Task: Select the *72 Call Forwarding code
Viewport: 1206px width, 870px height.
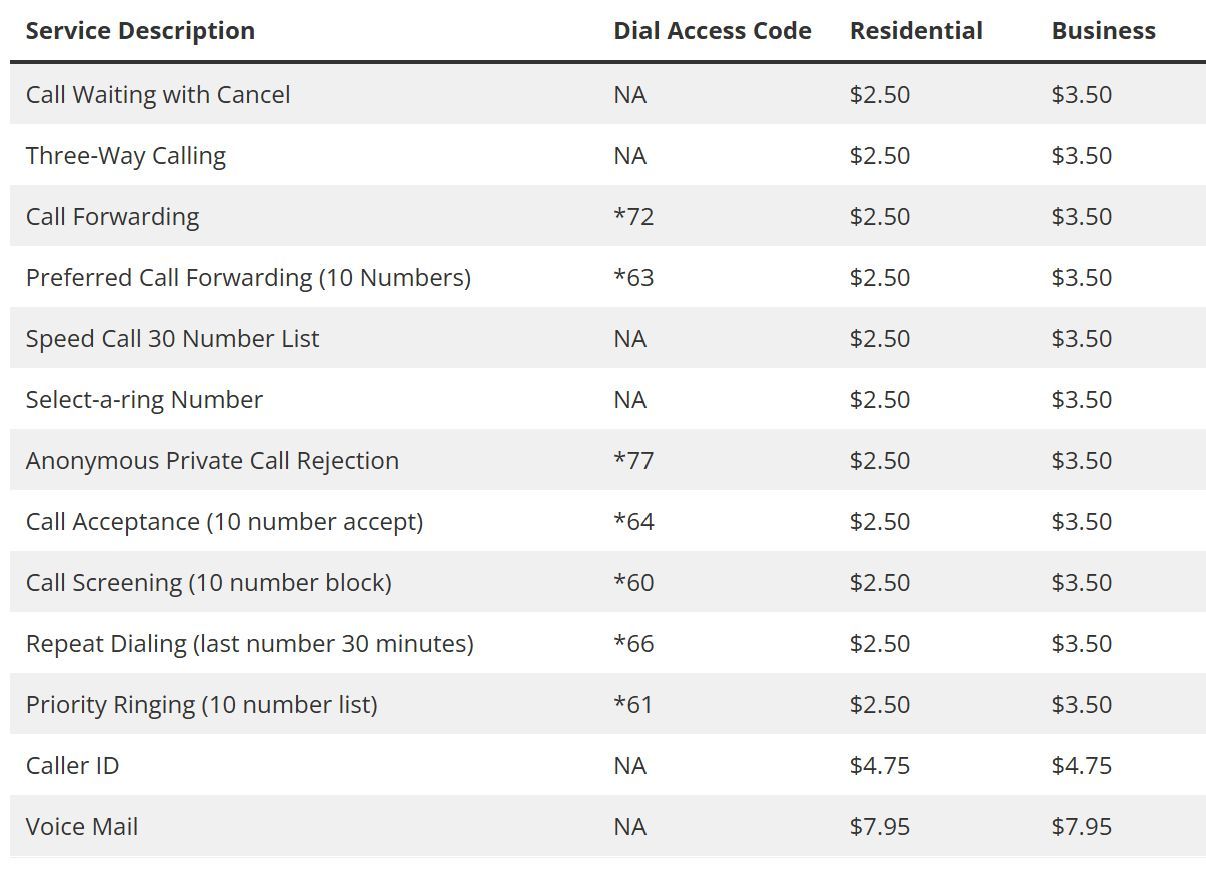Action: pyautogui.click(x=633, y=217)
